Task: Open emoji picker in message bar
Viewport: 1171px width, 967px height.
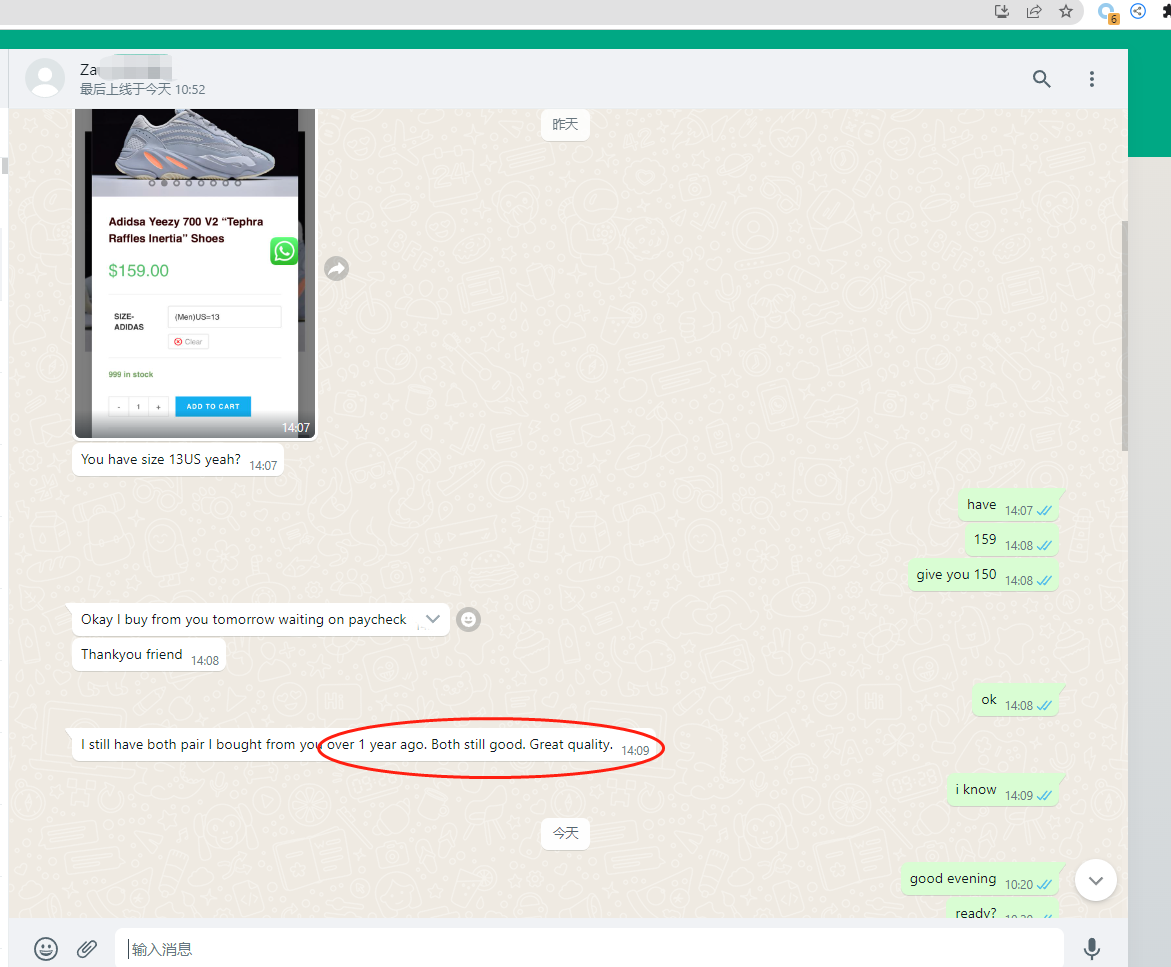Action: coord(46,948)
